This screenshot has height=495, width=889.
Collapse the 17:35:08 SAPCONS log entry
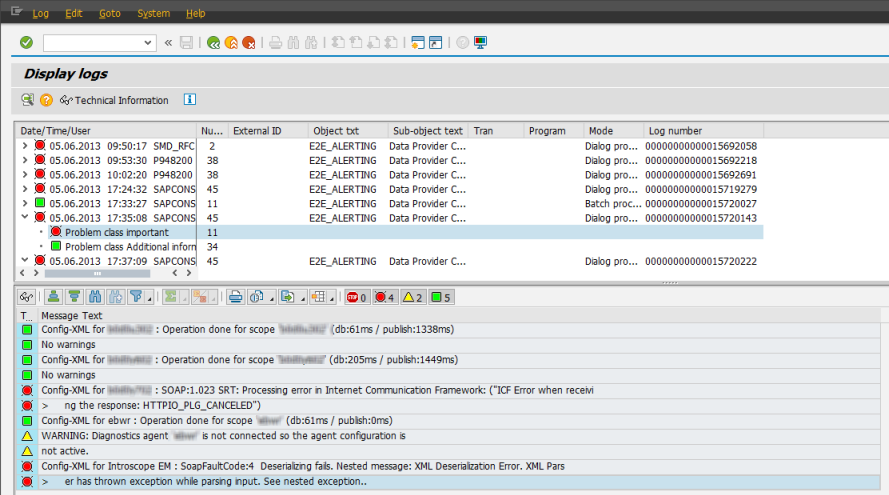point(24,217)
